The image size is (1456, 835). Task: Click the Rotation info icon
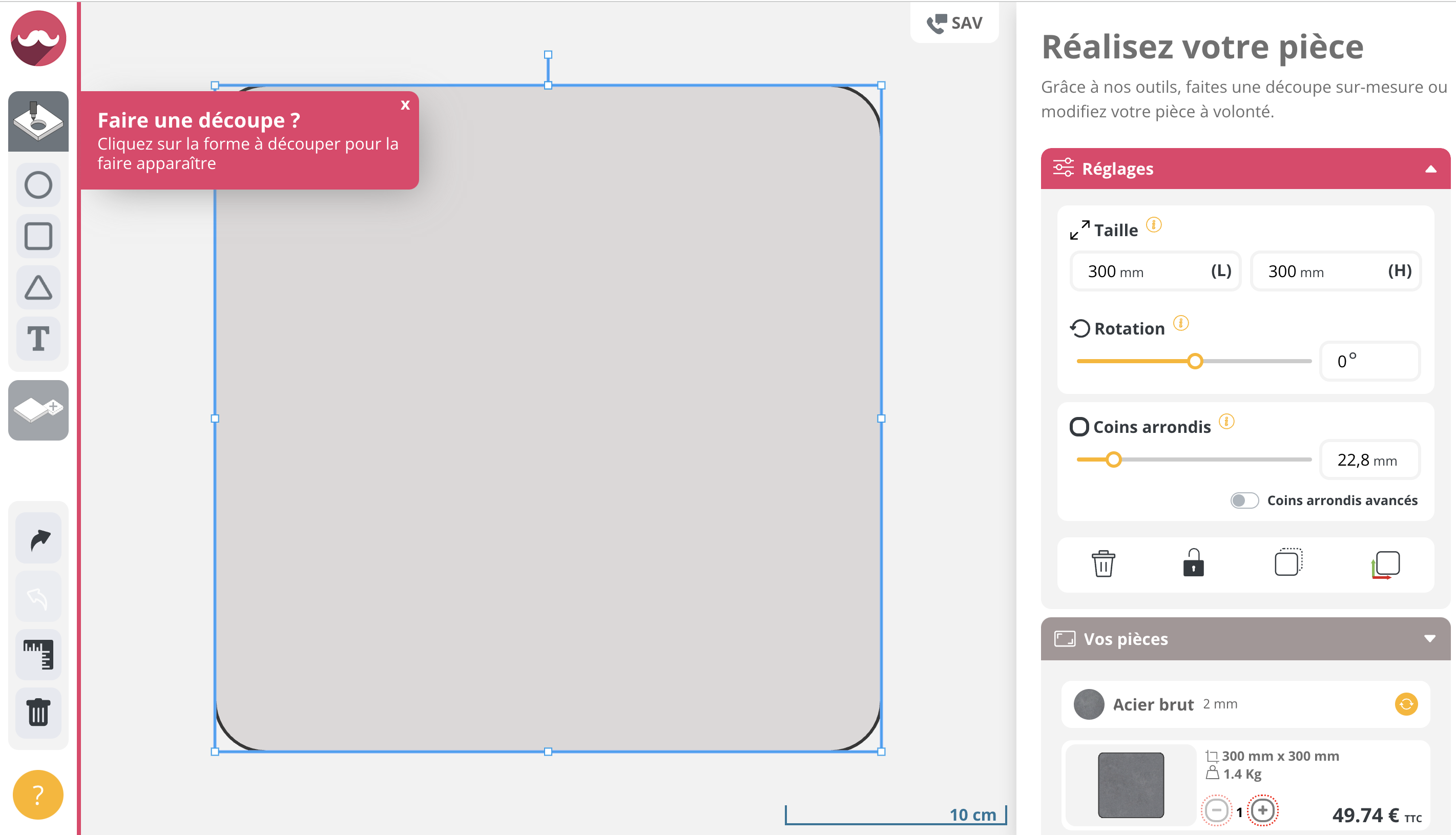coord(1181,323)
